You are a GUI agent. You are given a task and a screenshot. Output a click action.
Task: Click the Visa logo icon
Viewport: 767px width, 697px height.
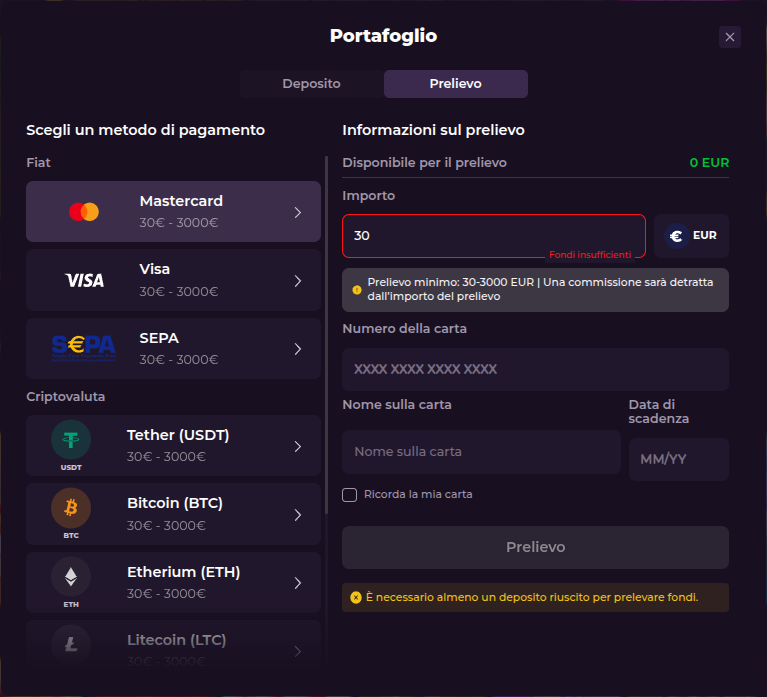pyautogui.click(x=84, y=280)
